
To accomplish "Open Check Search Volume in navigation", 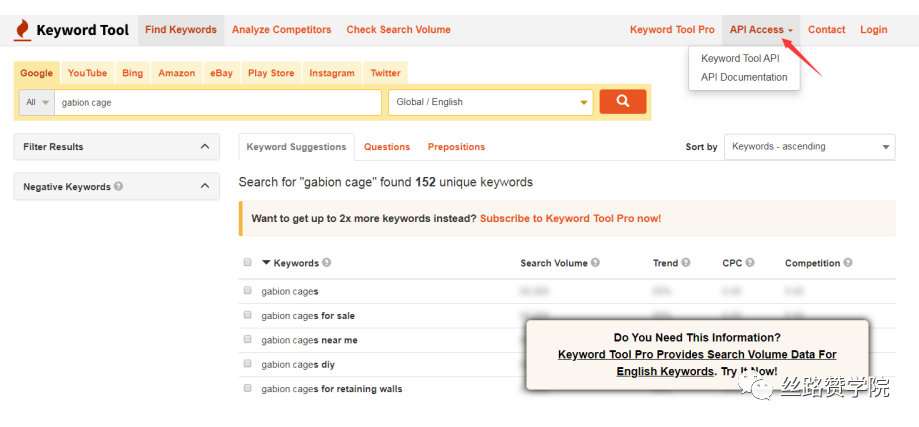I will tap(399, 30).
